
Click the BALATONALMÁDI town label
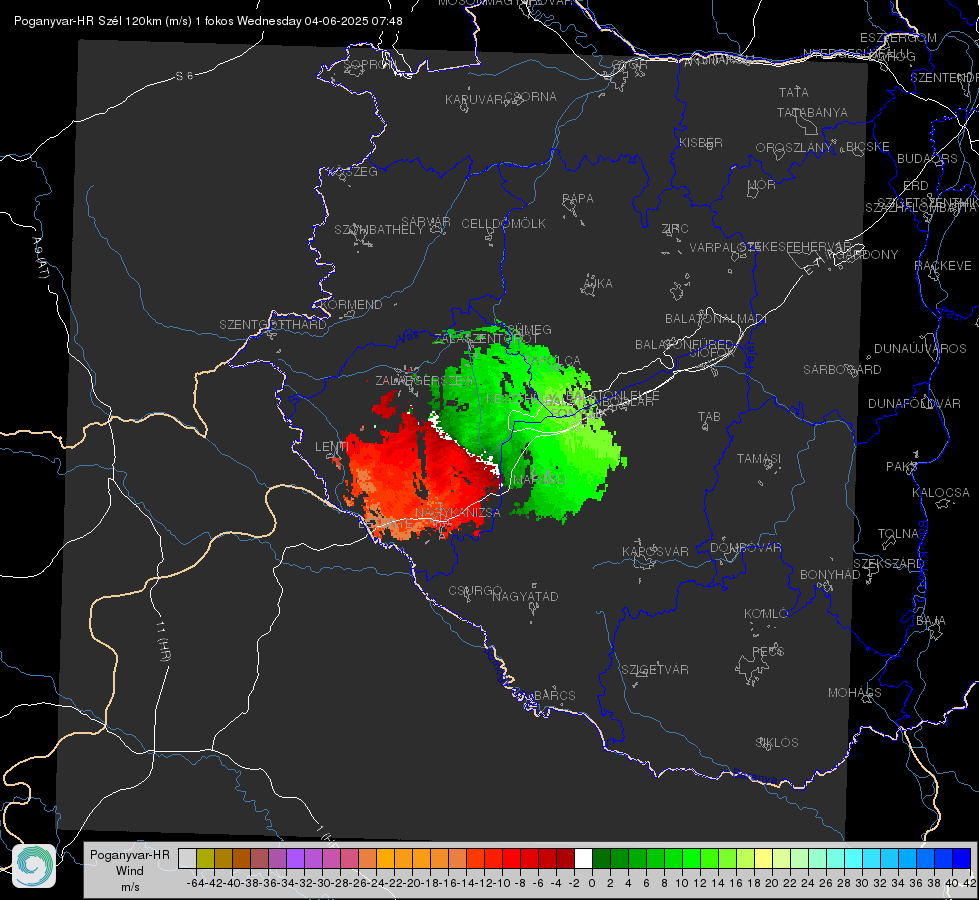(716, 319)
